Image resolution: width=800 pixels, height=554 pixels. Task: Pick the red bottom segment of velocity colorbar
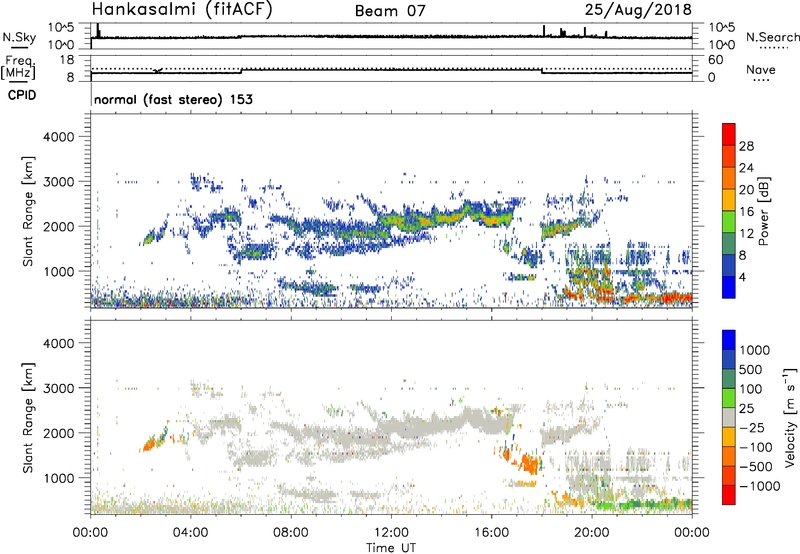click(x=729, y=495)
